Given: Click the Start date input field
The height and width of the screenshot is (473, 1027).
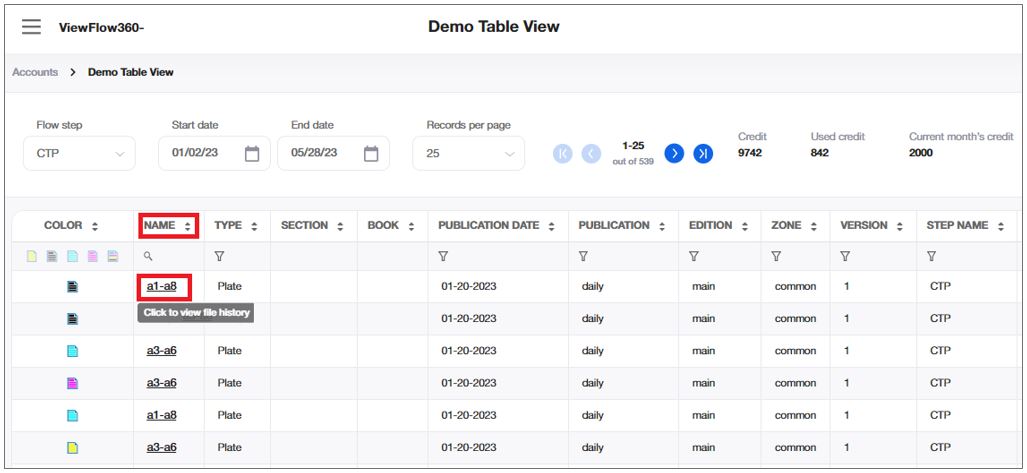Looking at the screenshot, I should tap(200, 154).
